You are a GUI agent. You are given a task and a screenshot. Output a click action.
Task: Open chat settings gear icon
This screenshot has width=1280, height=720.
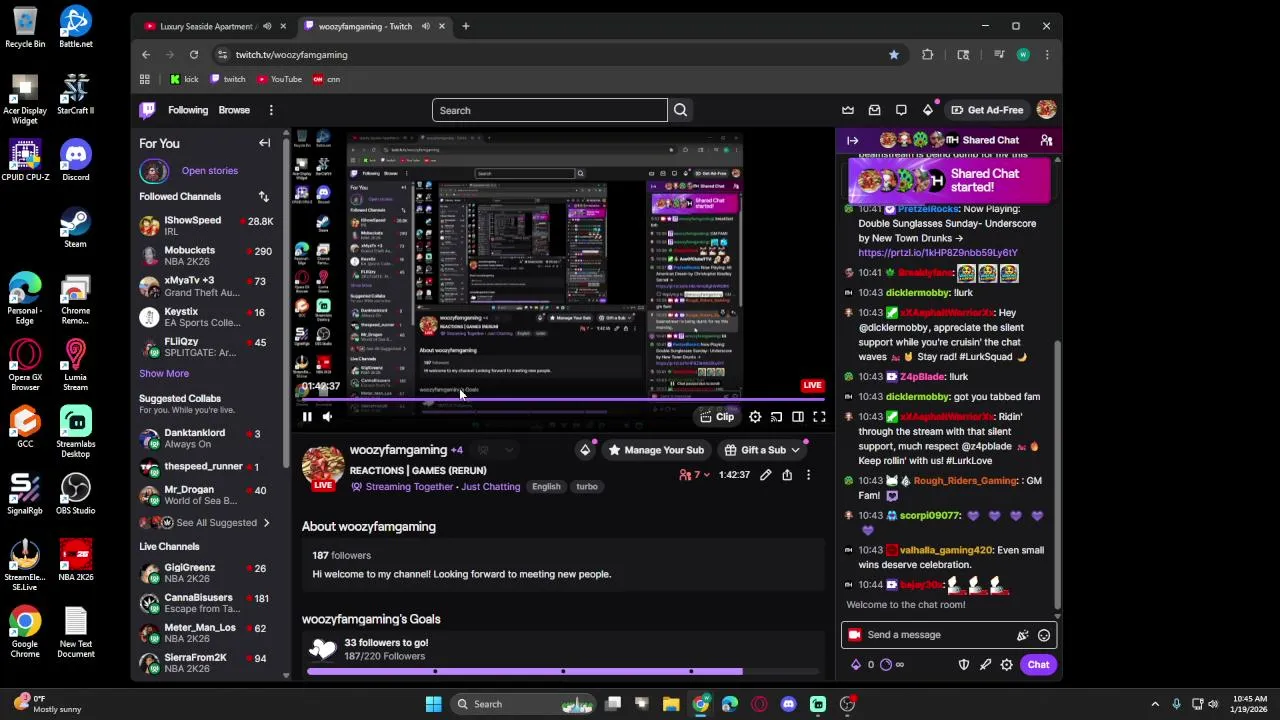click(1006, 665)
